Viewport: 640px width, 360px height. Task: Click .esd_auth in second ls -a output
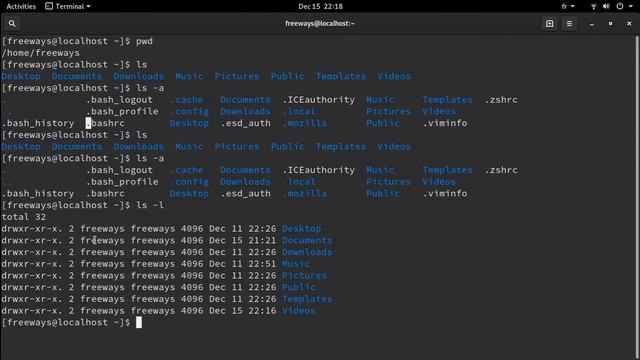(x=245, y=193)
